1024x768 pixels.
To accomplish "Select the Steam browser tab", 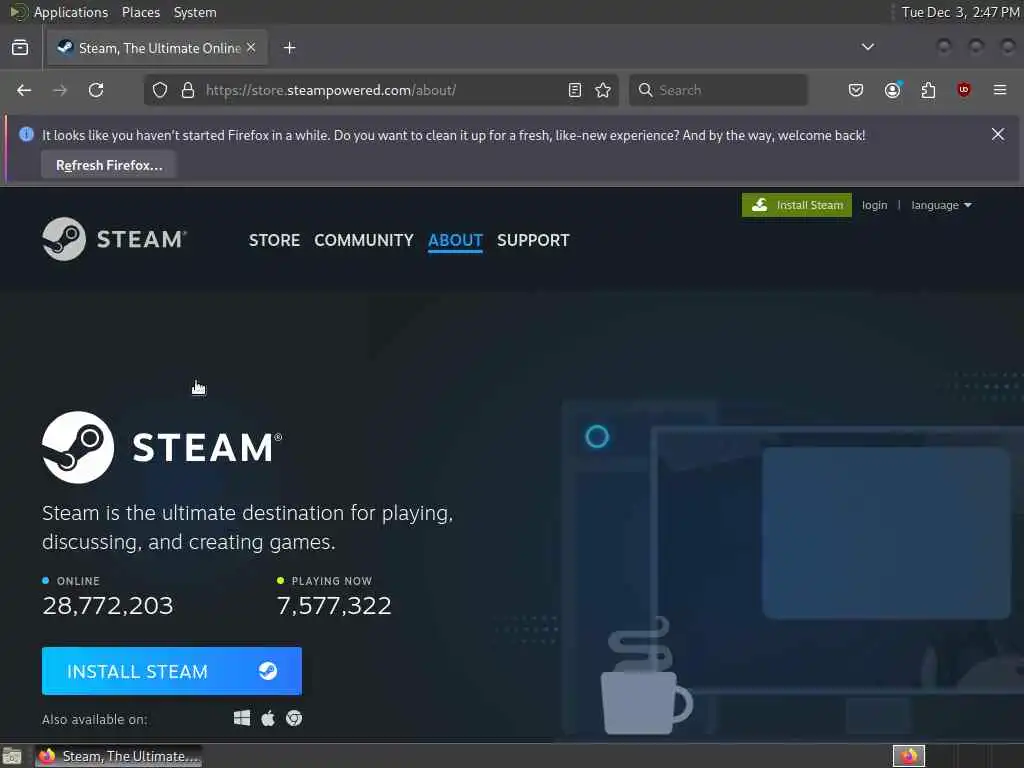I will 157,48.
